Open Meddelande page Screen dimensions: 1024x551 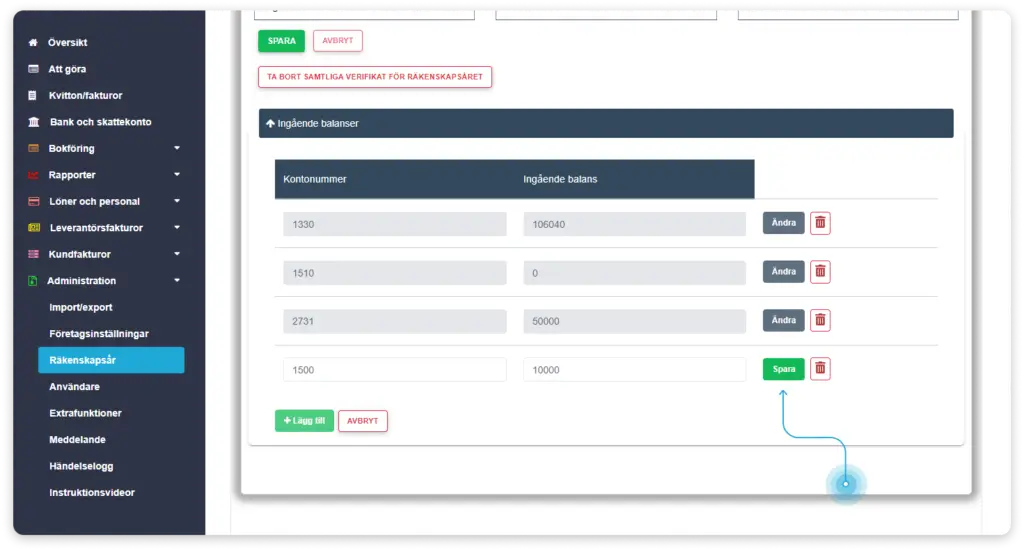coord(78,440)
